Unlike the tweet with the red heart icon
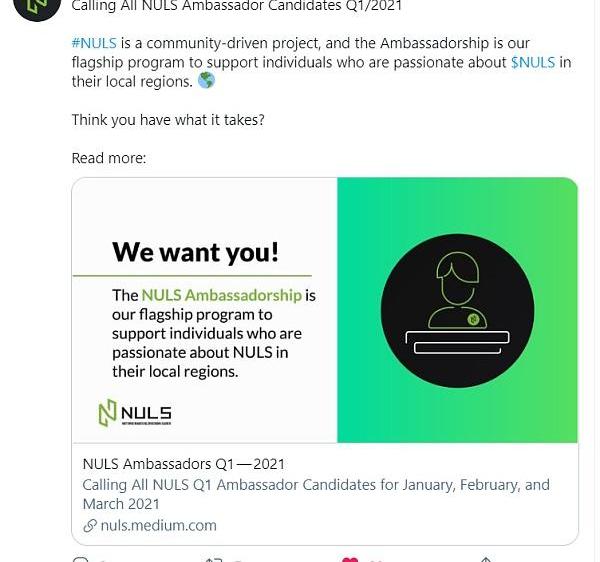 pyautogui.click(x=350, y=559)
